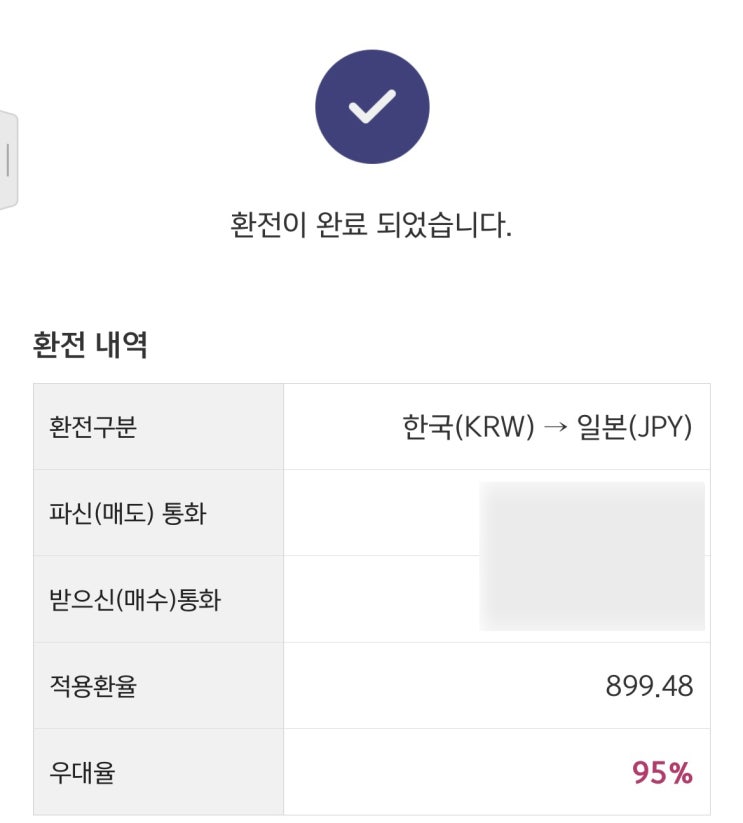This screenshot has width=743, height=823.
Task: Click the '적용환율' row label
Action: click(x=93, y=686)
